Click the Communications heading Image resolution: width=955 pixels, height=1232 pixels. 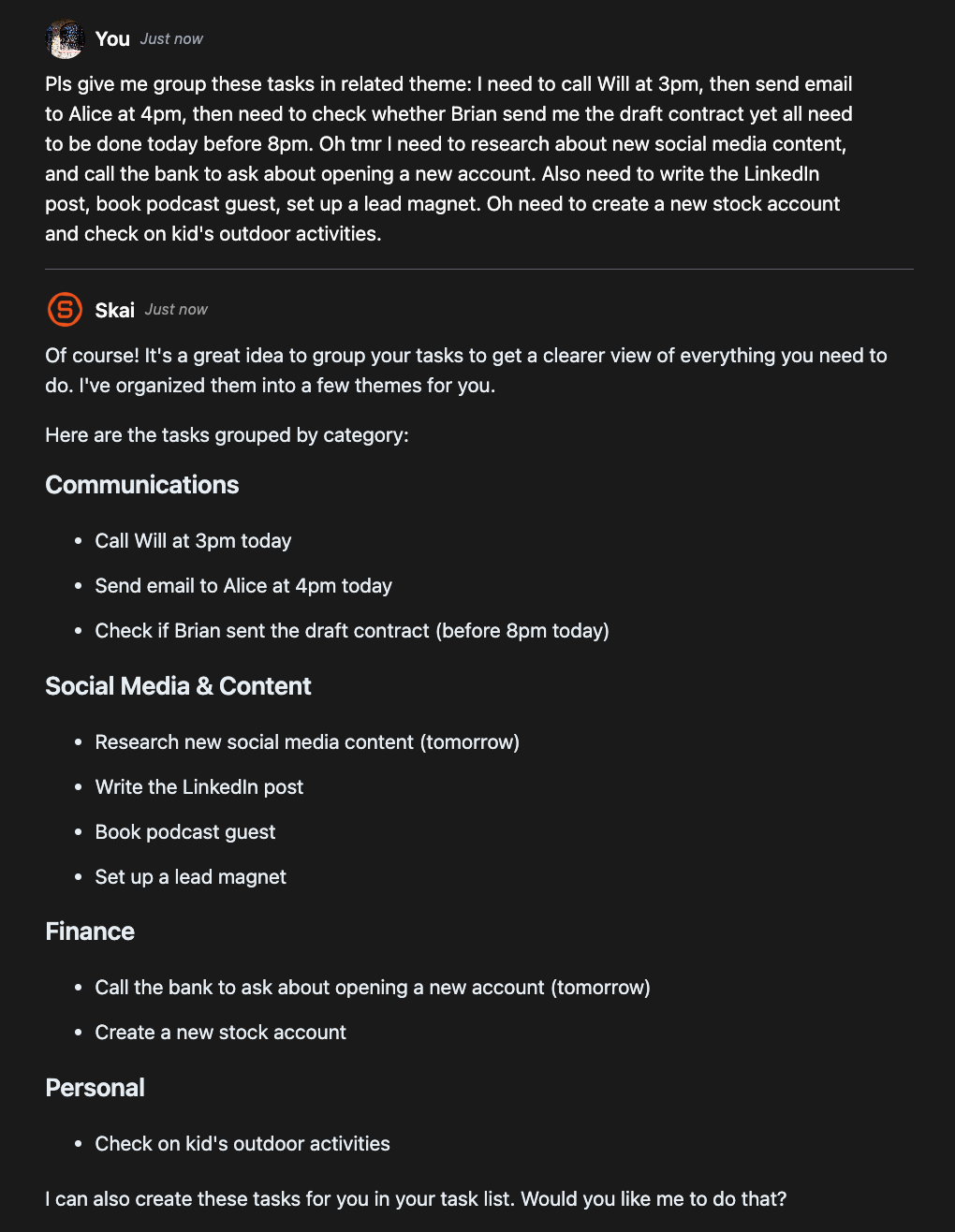[142, 485]
